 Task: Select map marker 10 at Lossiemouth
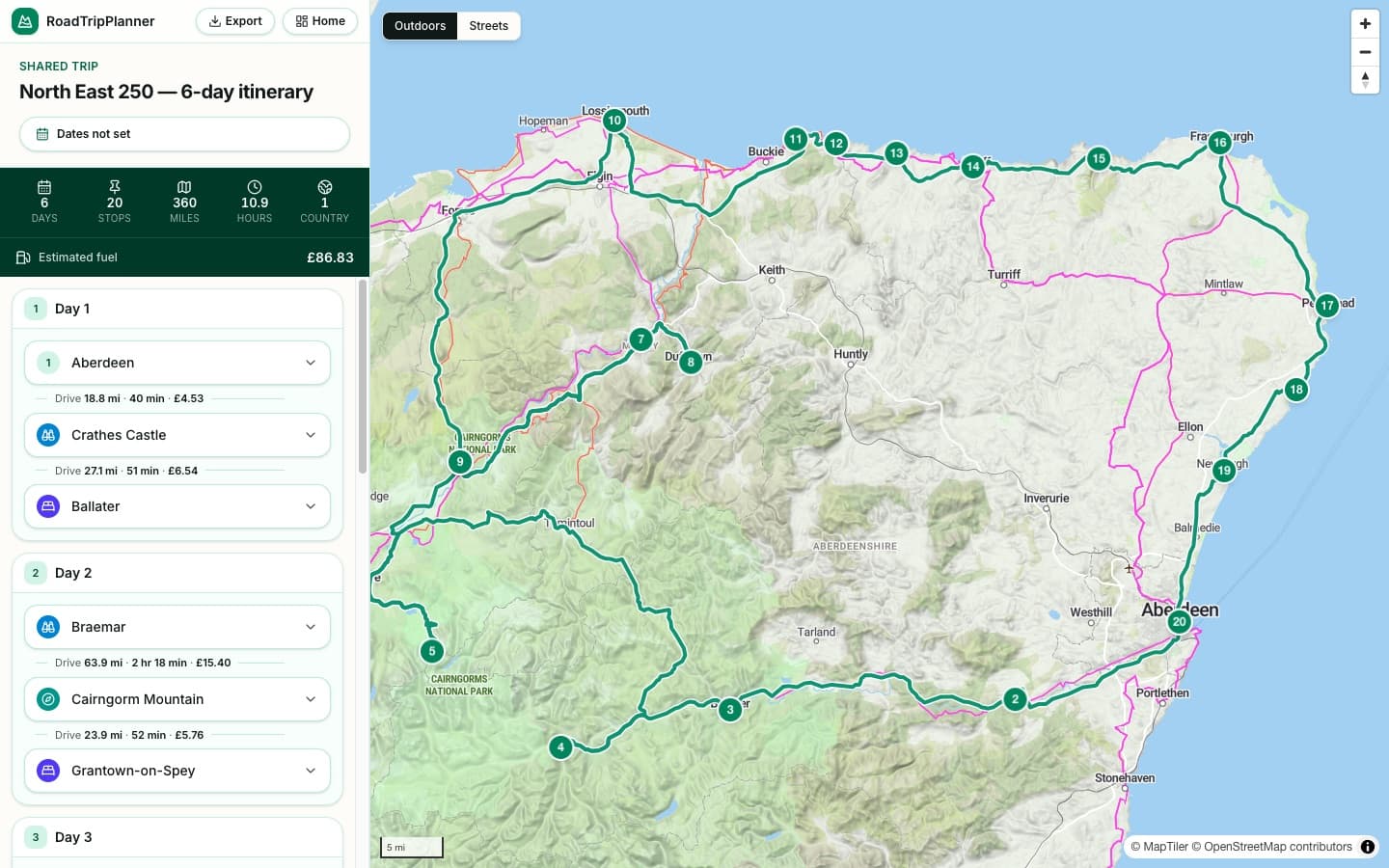coord(614,121)
